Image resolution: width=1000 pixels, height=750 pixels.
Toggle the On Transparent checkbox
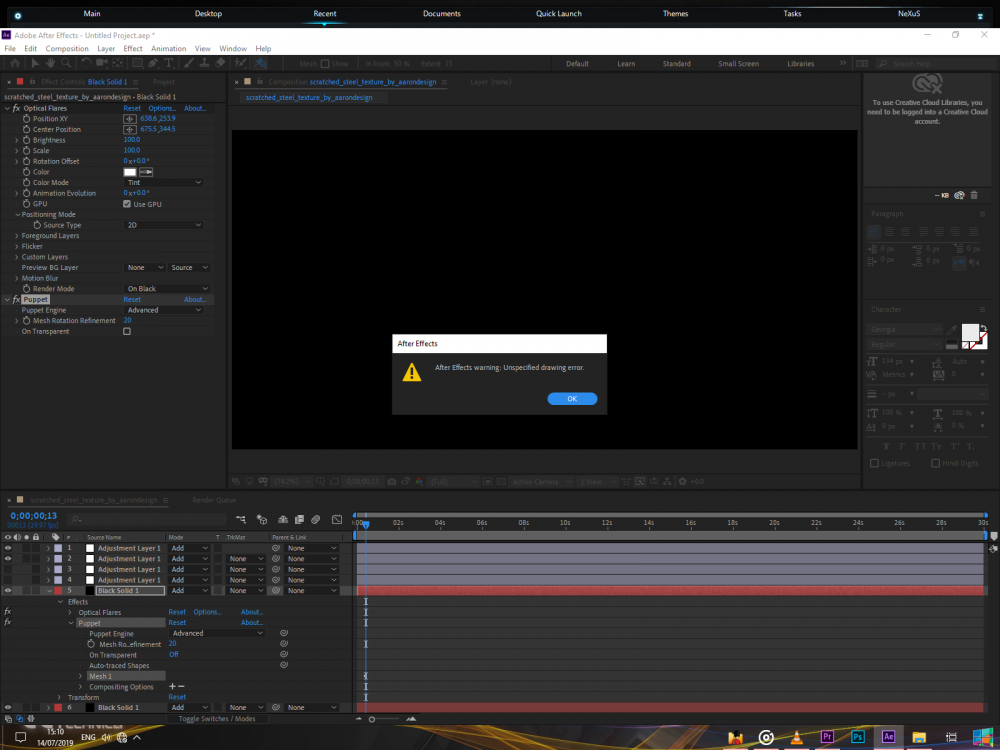(x=127, y=332)
